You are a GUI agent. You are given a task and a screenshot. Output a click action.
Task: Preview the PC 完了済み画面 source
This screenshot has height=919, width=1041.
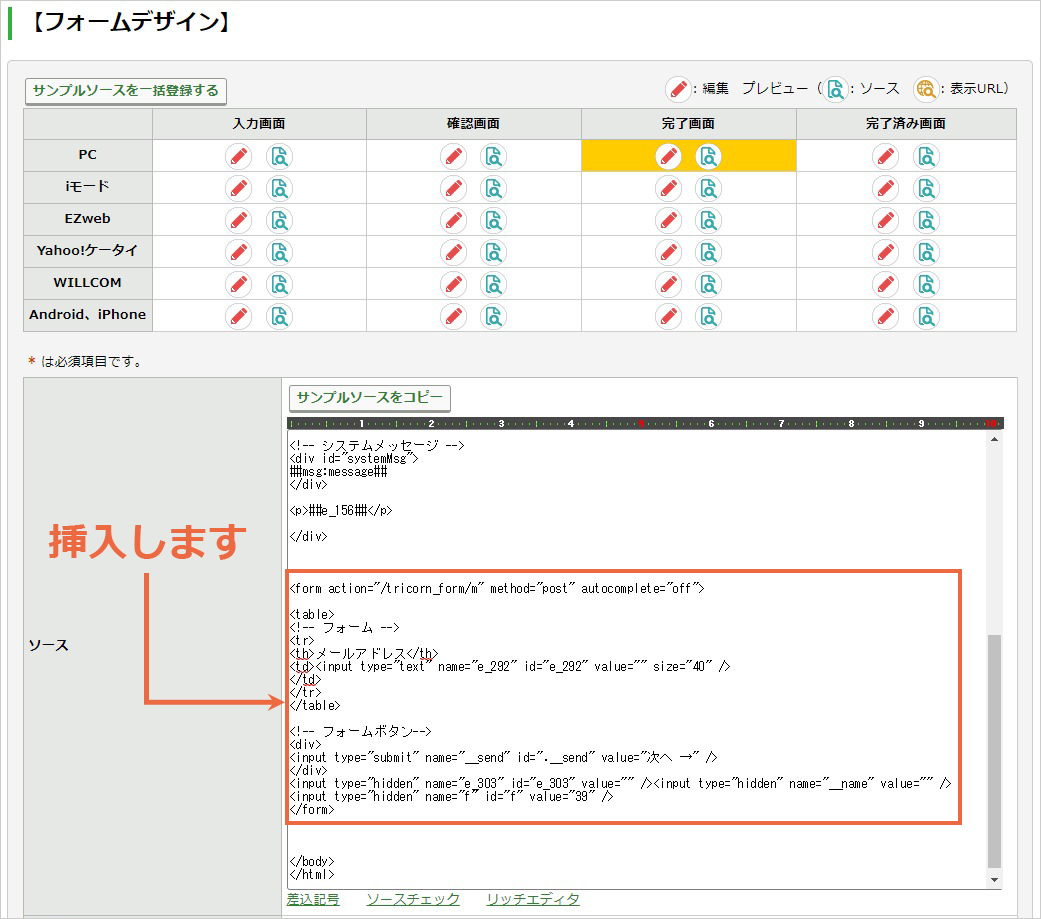pos(926,157)
